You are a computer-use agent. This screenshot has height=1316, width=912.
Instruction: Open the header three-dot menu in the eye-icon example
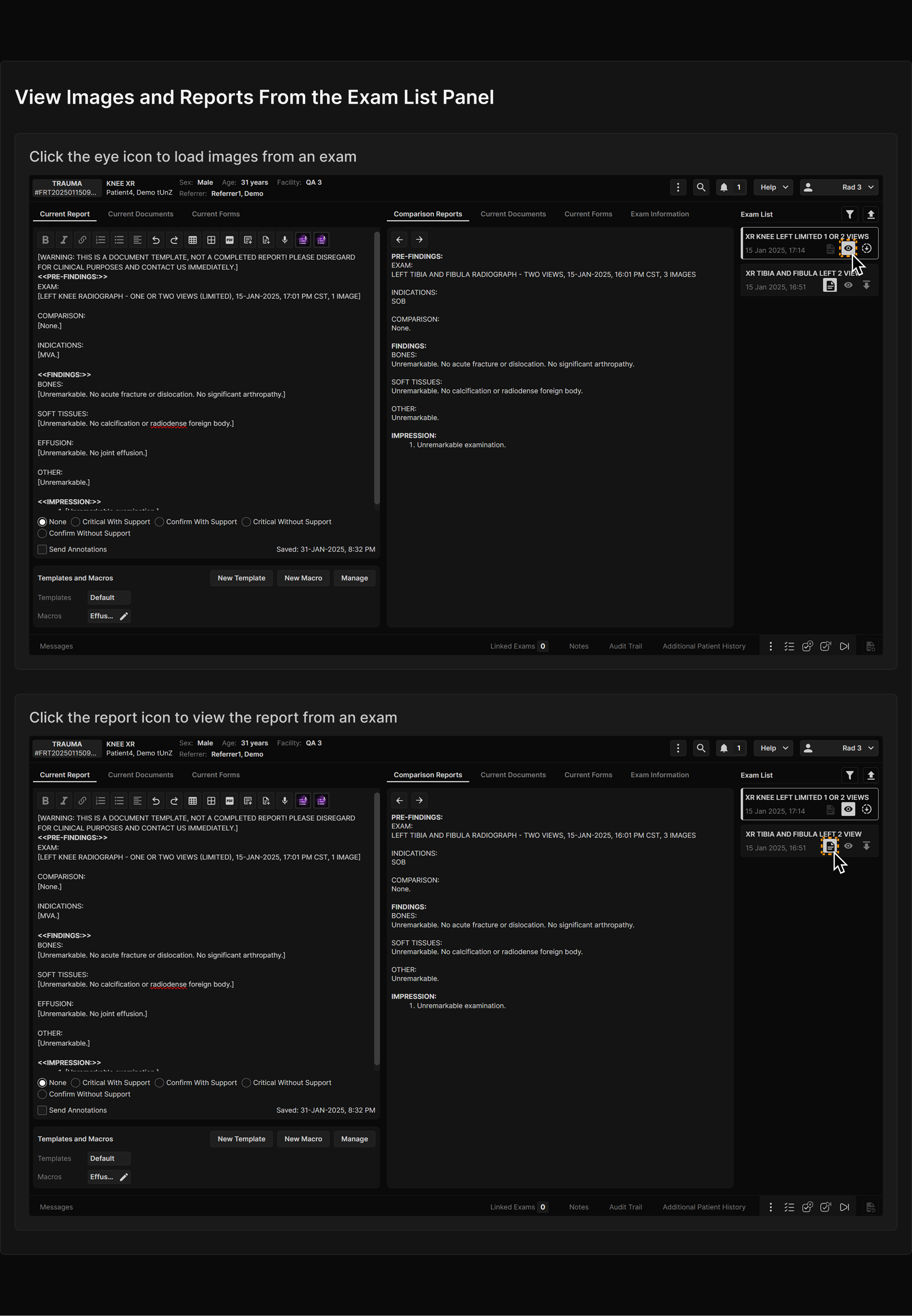pyautogui.click(x=678, y=187)
